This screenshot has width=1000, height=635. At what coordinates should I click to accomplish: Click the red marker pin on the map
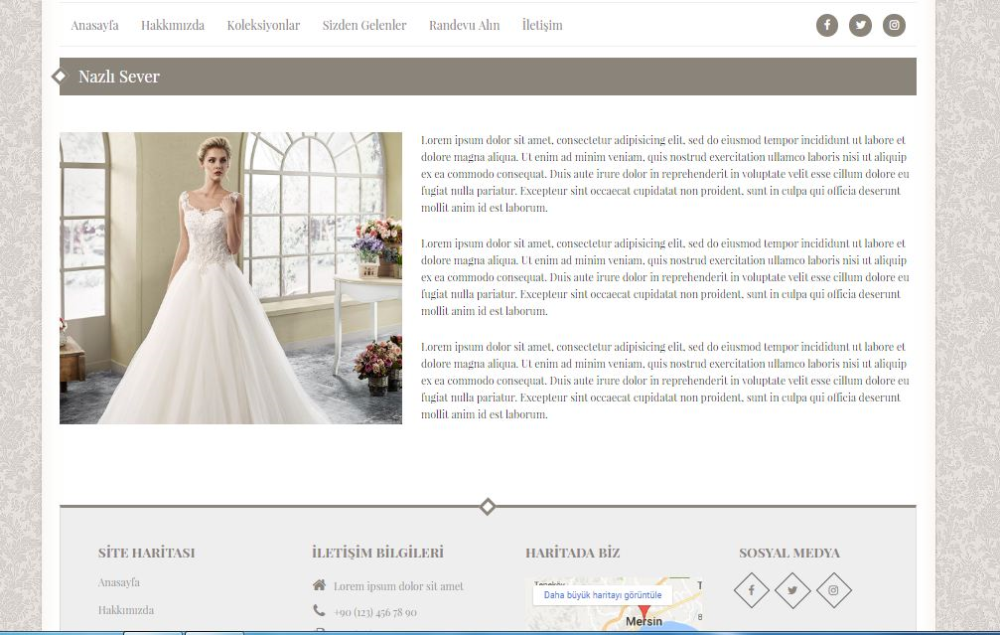644,612
